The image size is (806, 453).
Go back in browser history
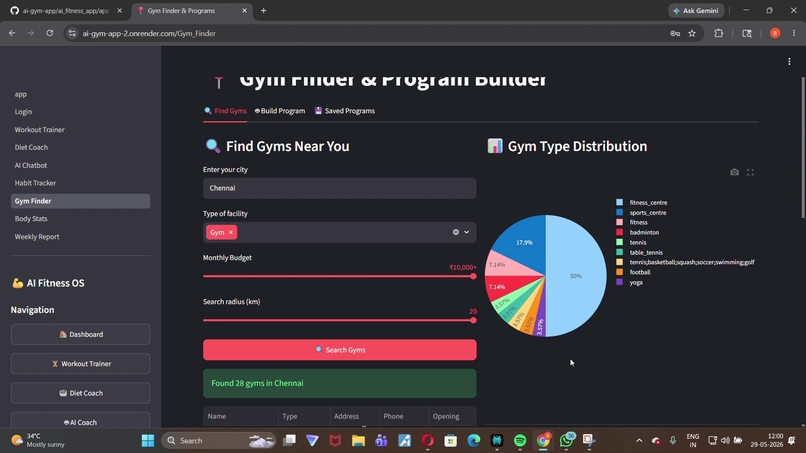[12, 33]
